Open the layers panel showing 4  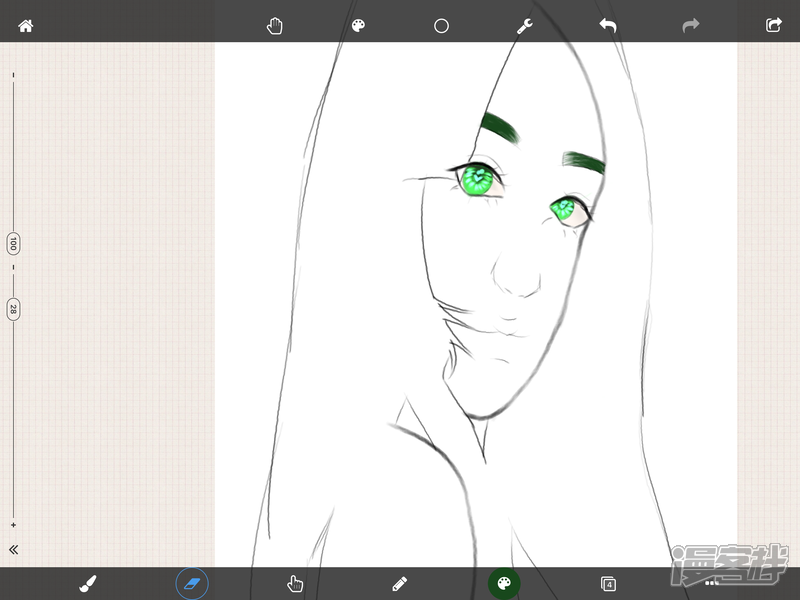point(608,583)
